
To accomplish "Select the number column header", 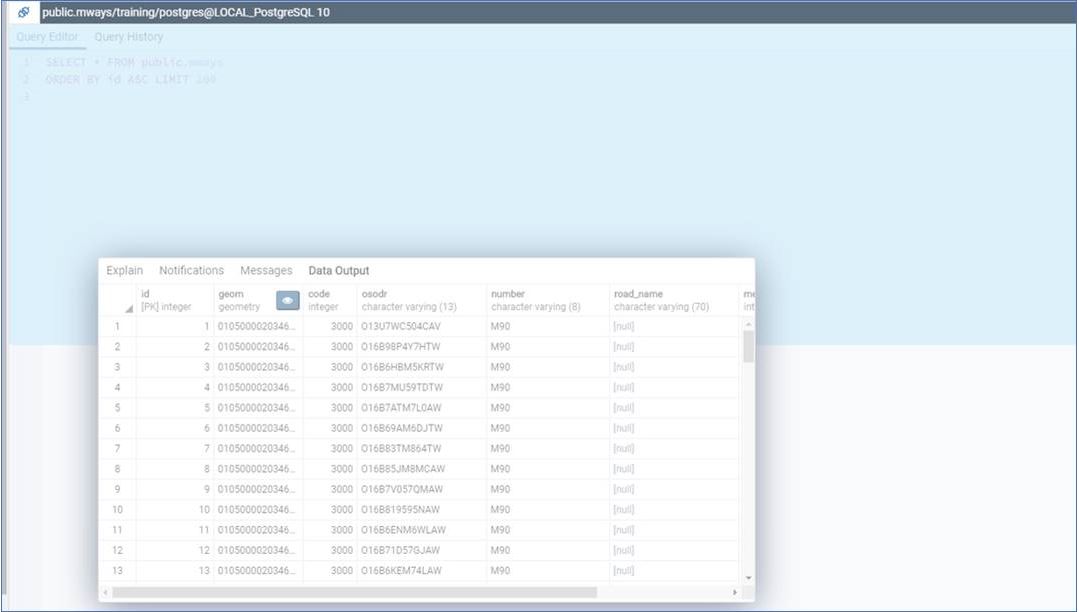I will (548, 300).
